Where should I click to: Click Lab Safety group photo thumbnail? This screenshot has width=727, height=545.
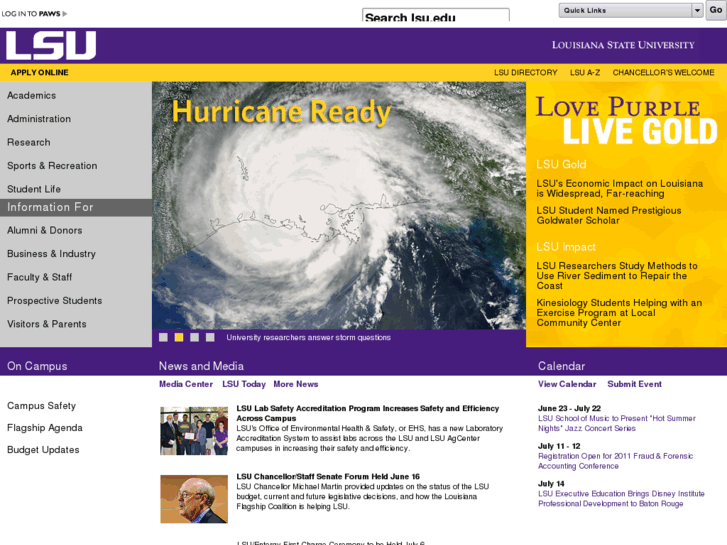tap(194, 431)
